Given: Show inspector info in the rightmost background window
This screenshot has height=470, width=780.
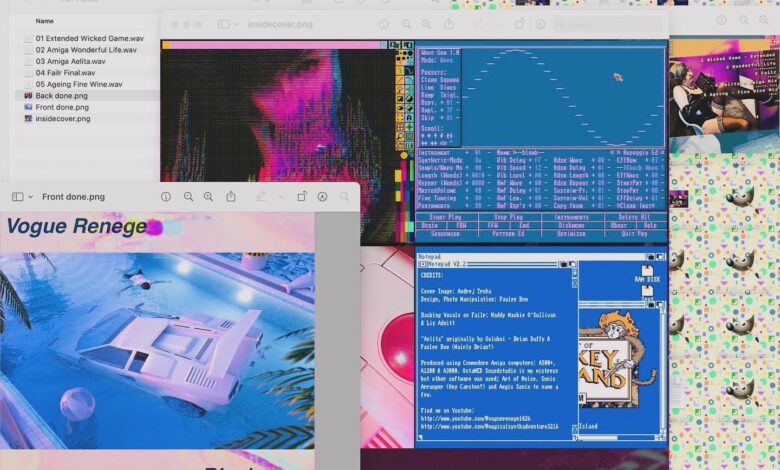Looking at the screenshot, I should click(721, 20).
